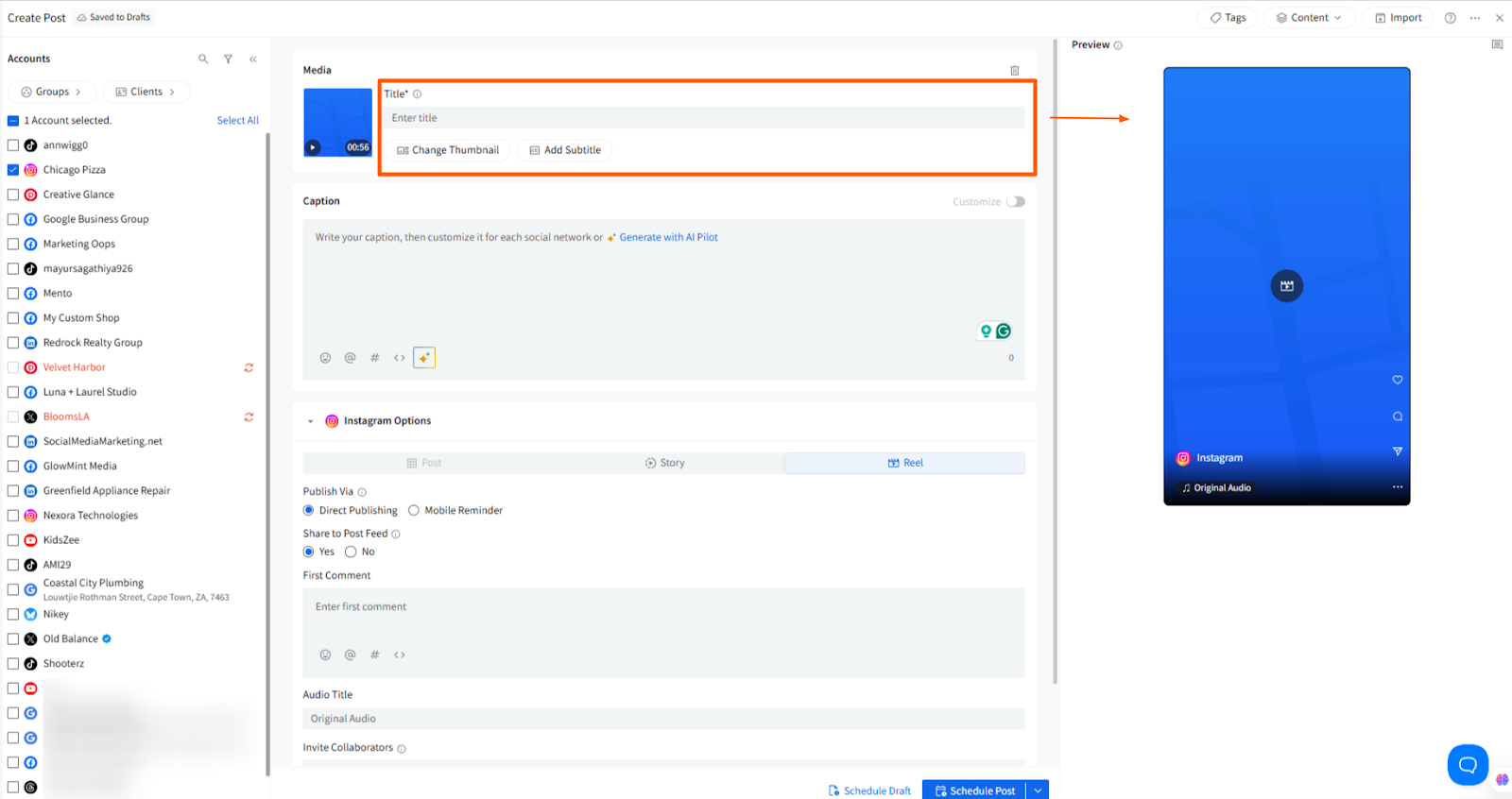The width and height of the screenshot is (1512, 799).
Task: Add hashtag in First Comment toolbar
Action: pos(374,654)
